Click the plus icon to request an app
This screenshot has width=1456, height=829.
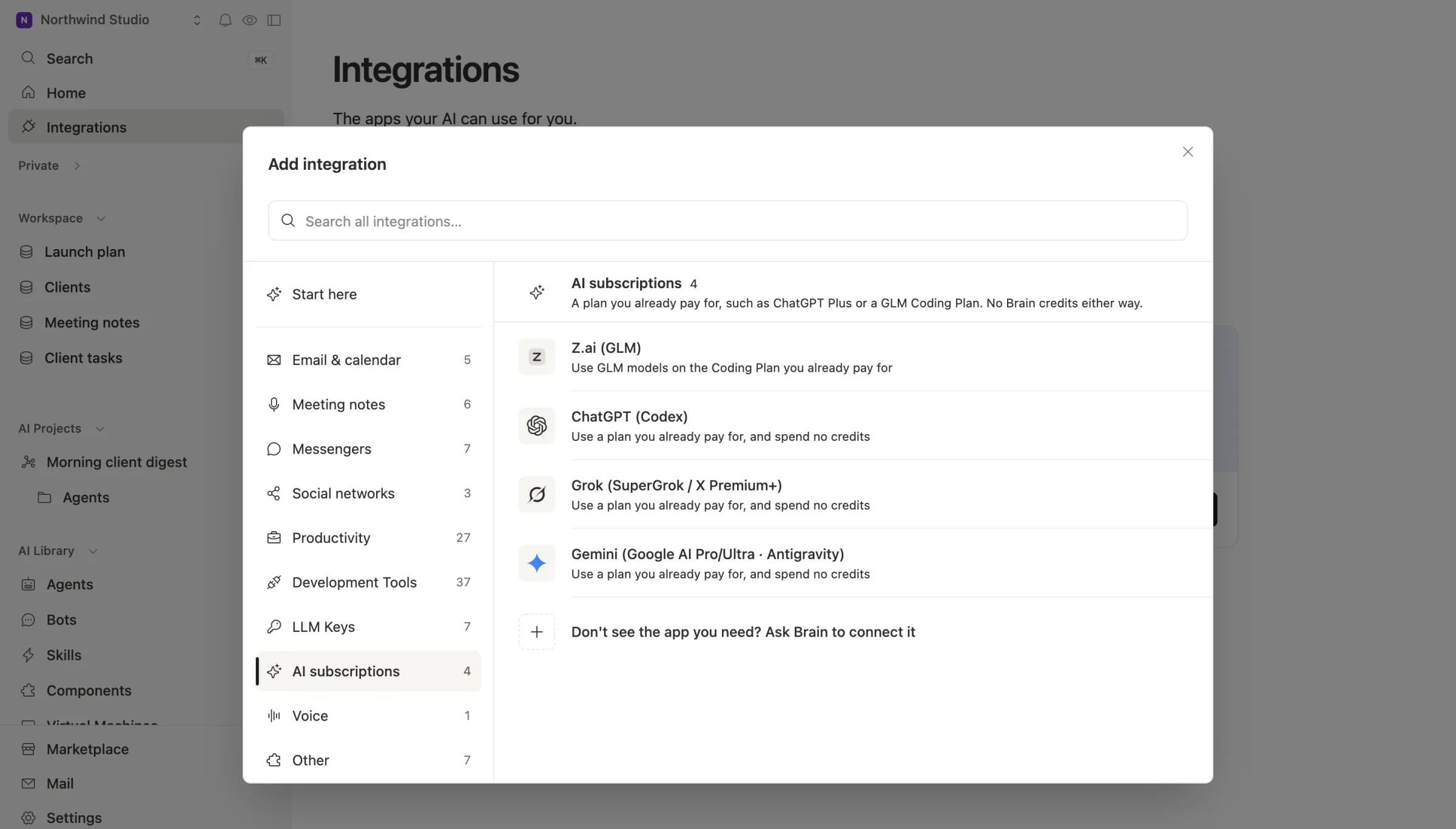[536, 632]
